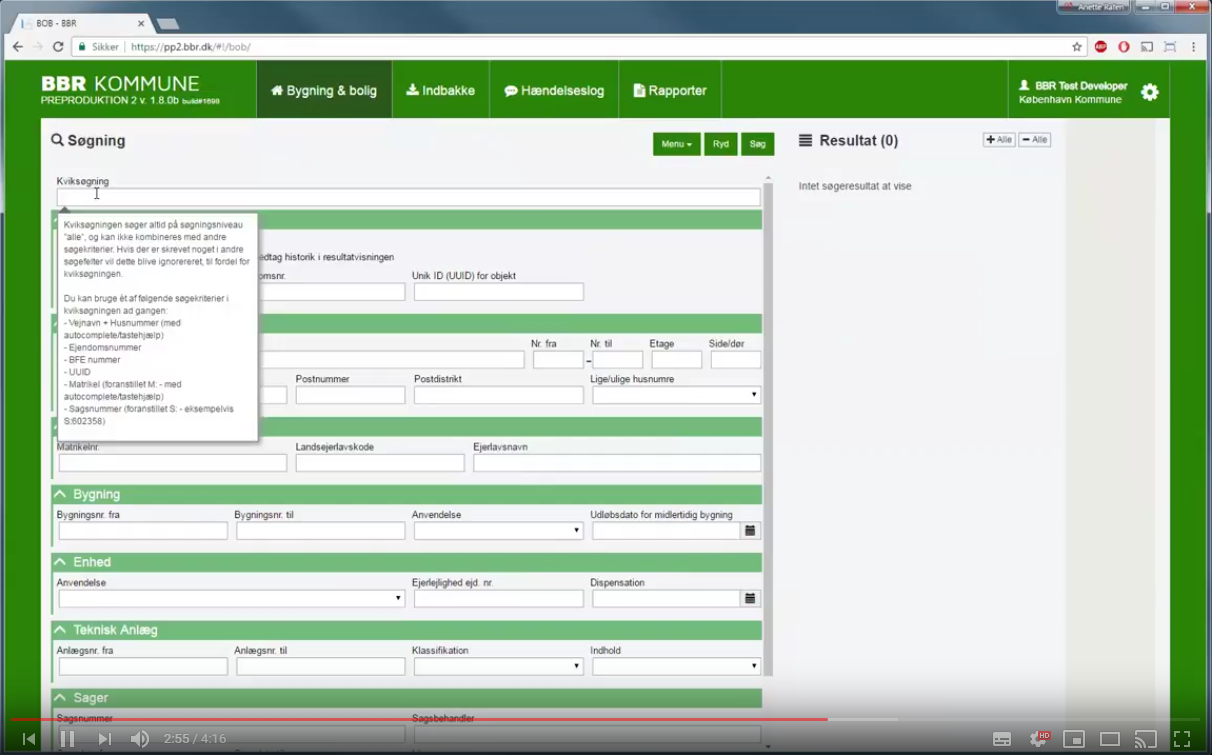Click the magnifier icon beside Søgning
1212x755 pixels.
point(57,141)
